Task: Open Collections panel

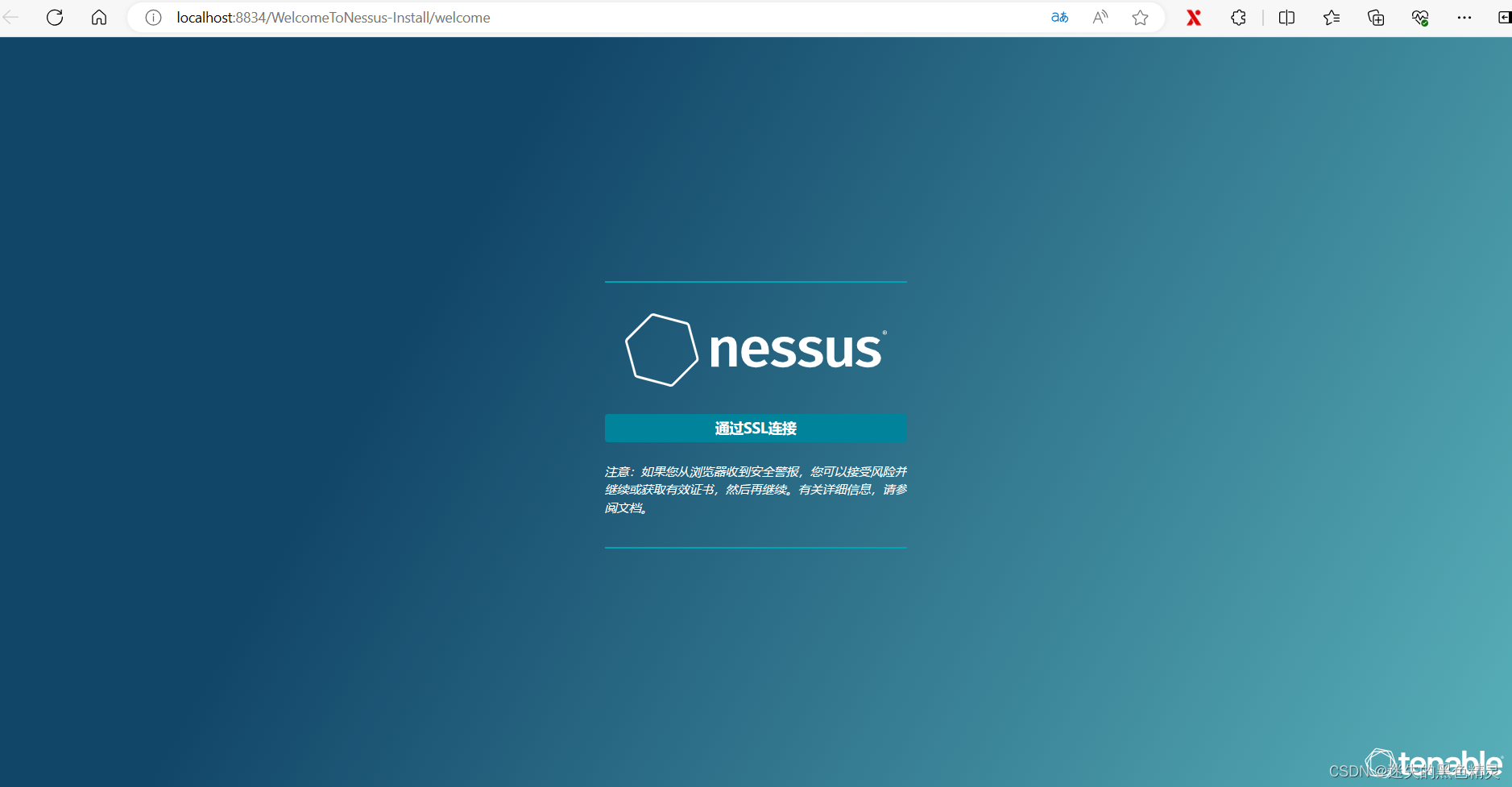Action: 1376,18
